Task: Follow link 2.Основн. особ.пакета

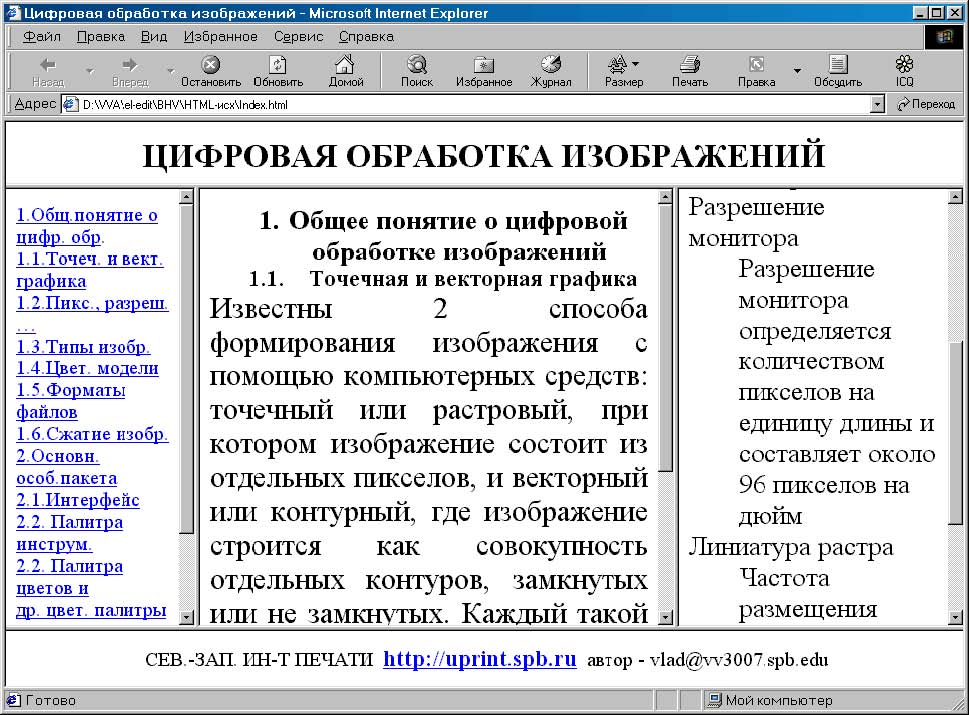Action: tap(66, 467)
